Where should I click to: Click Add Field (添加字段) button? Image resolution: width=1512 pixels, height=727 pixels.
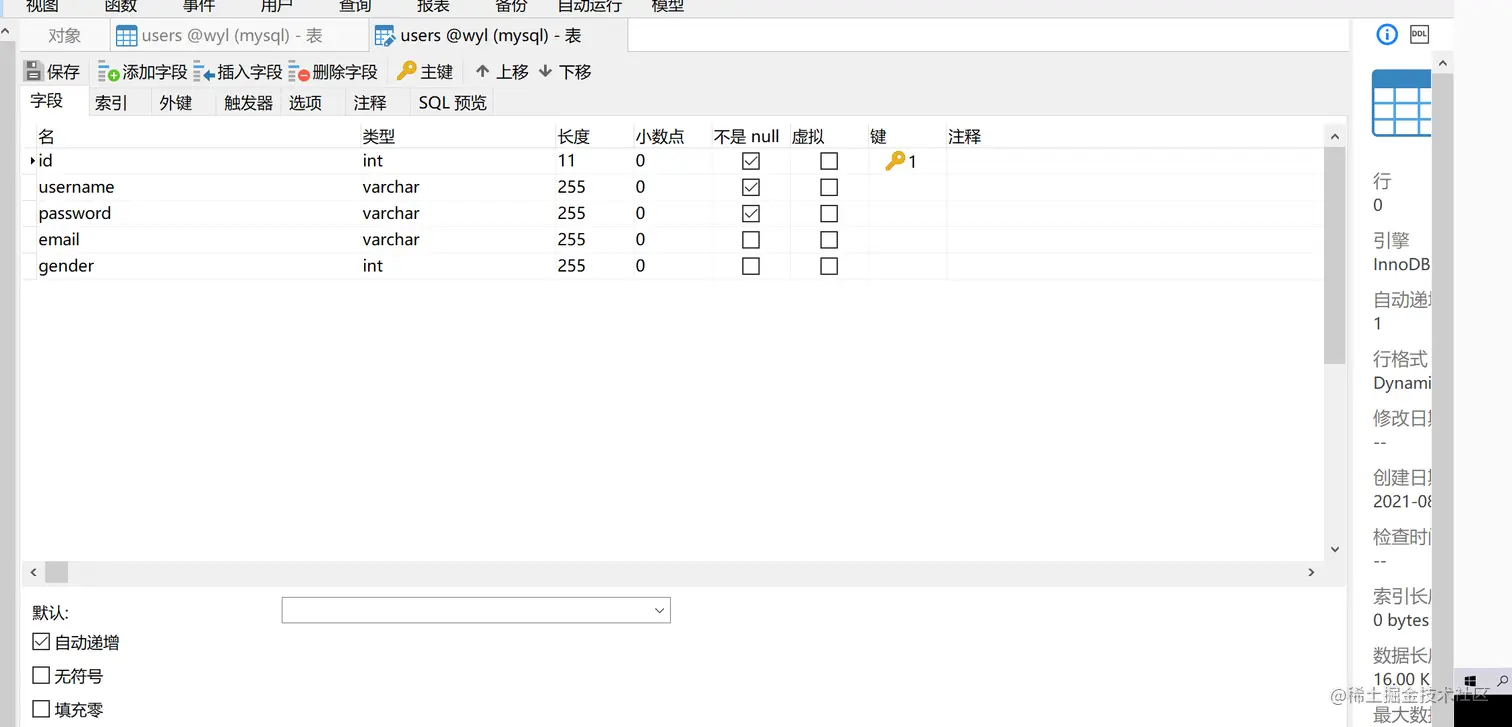pyautogui.click(x=143, y=72)
